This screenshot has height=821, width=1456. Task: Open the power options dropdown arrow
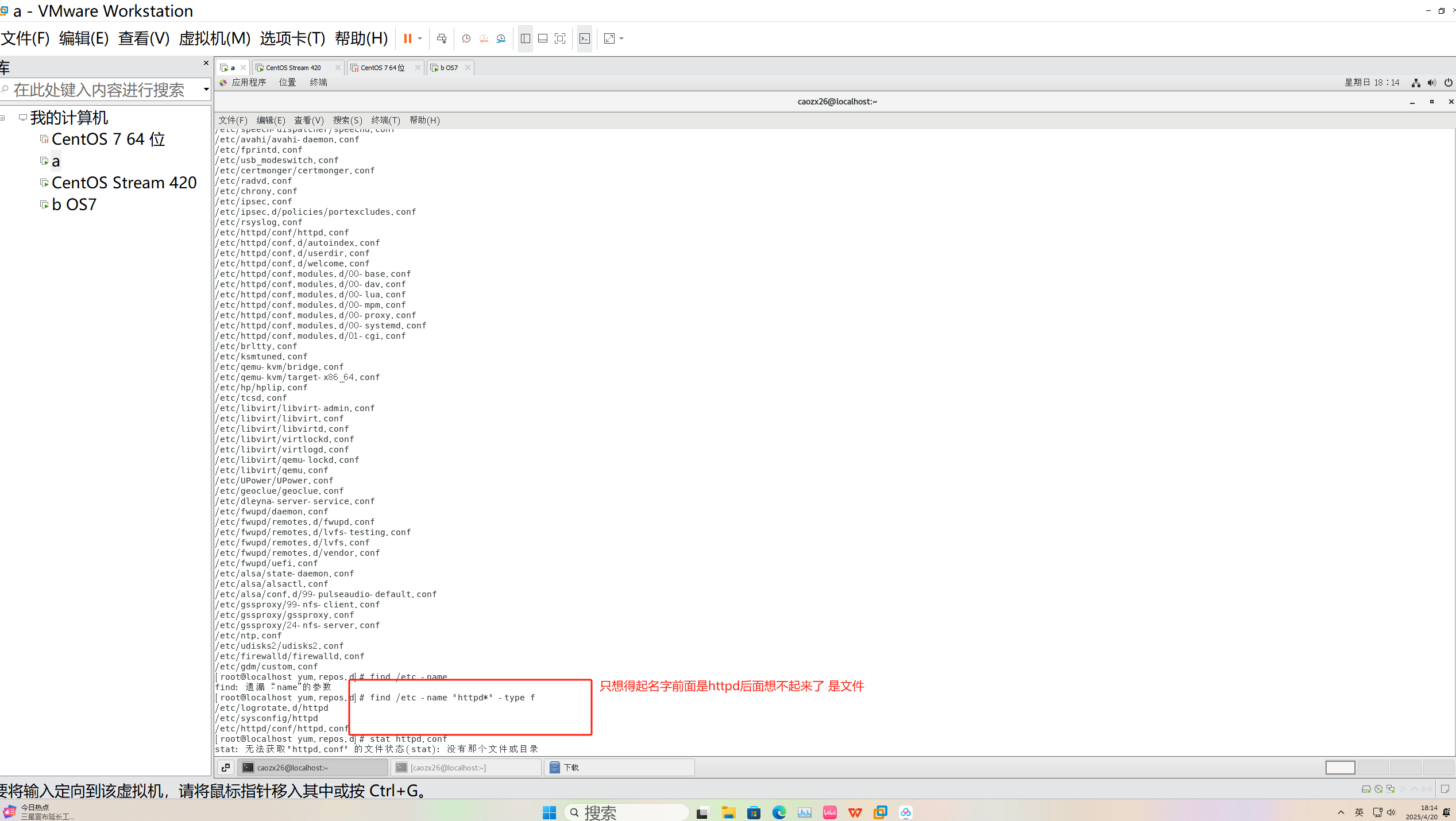pos(420,38)
